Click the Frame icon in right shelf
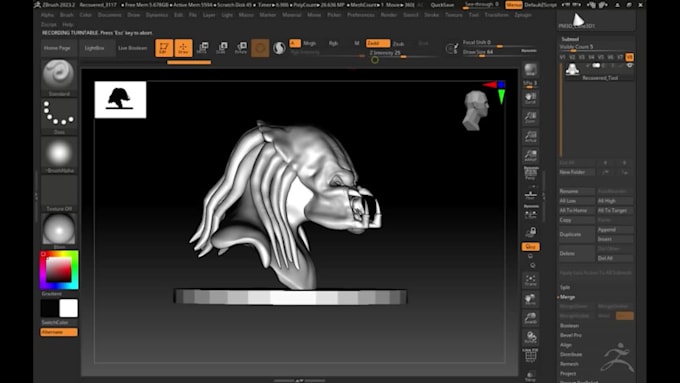The image size is (680, 383). pyautogui.click(x=530, y=280)
